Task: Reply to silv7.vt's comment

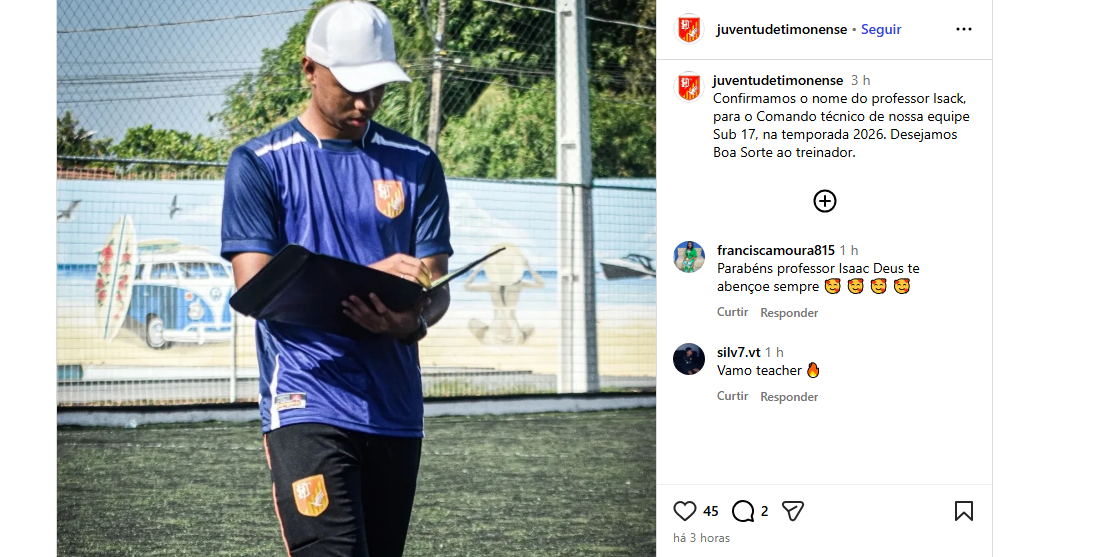Action: pyautogui.click(x=789, y=397)
